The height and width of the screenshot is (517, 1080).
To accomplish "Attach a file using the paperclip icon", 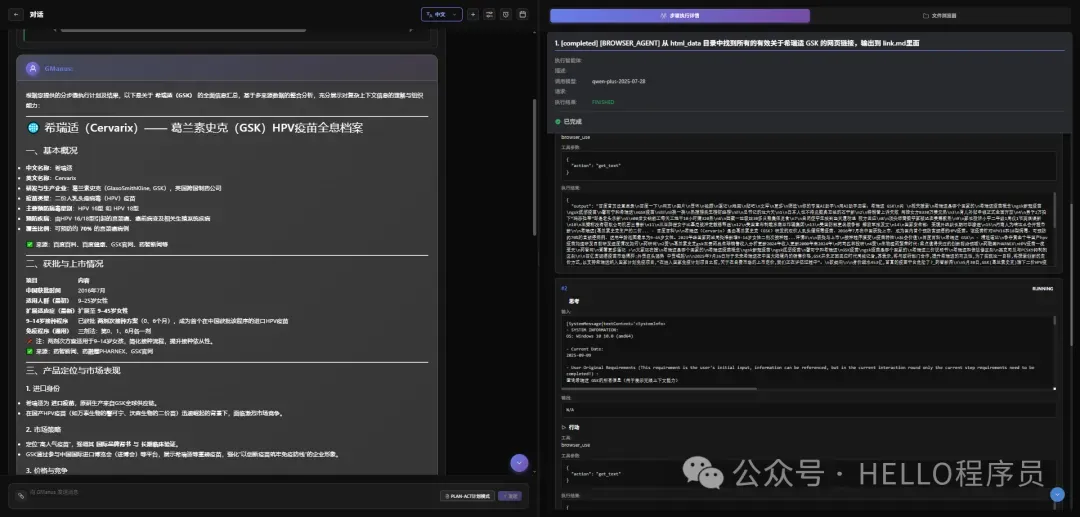I will (21, 496).
